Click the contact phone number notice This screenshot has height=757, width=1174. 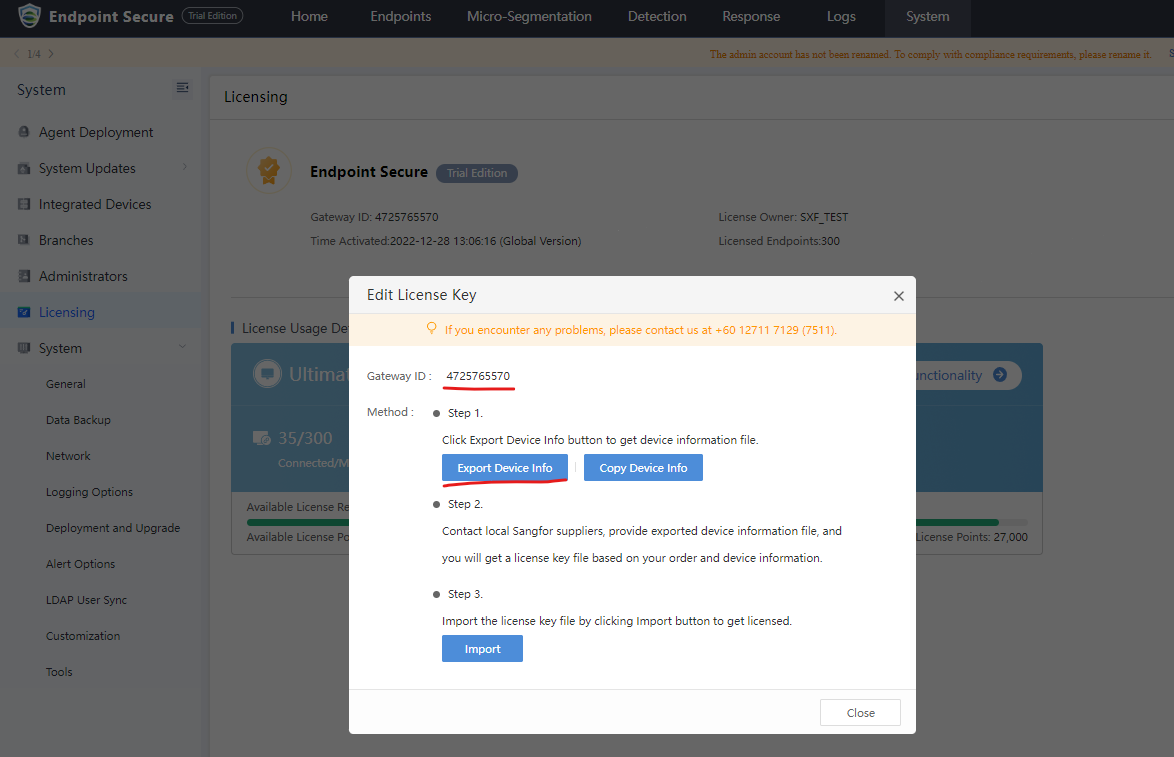(641, 329)
